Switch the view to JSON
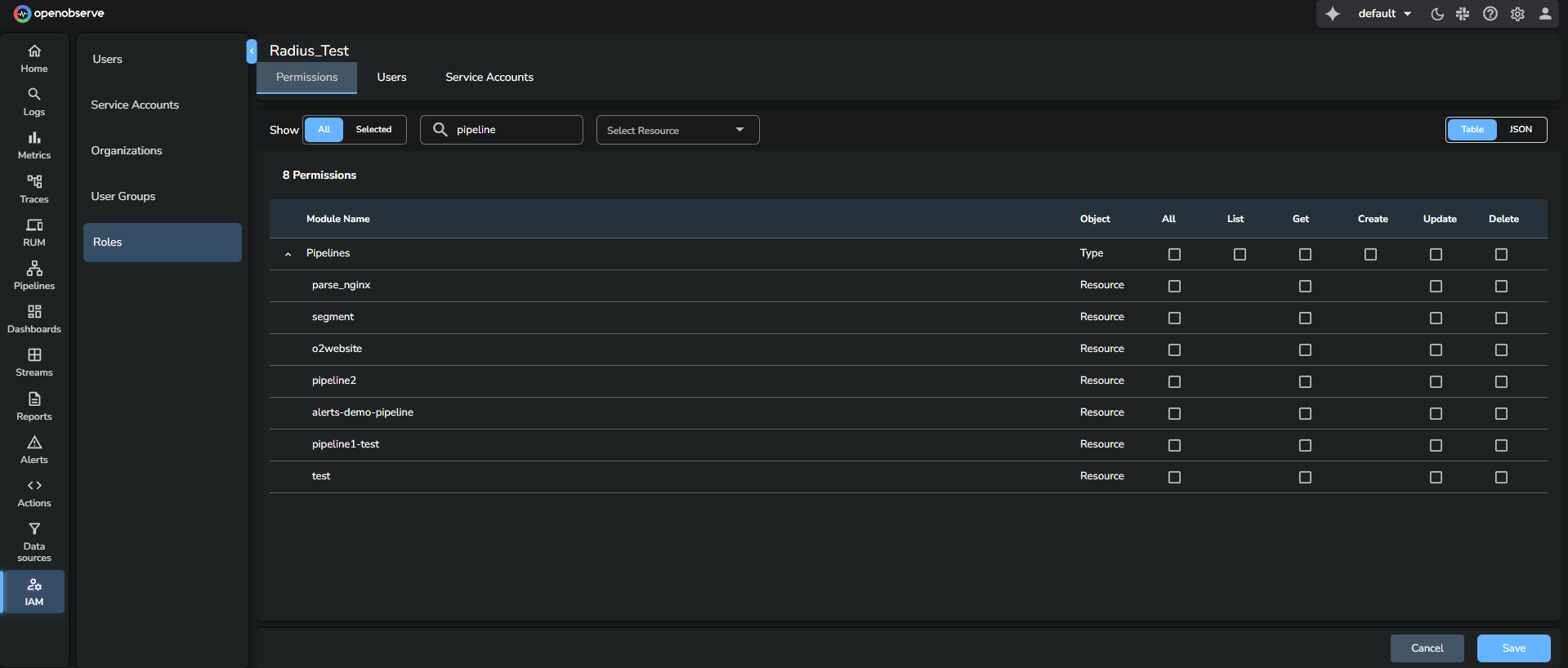Screen dimensions: 1568x668 point(1520,129)
